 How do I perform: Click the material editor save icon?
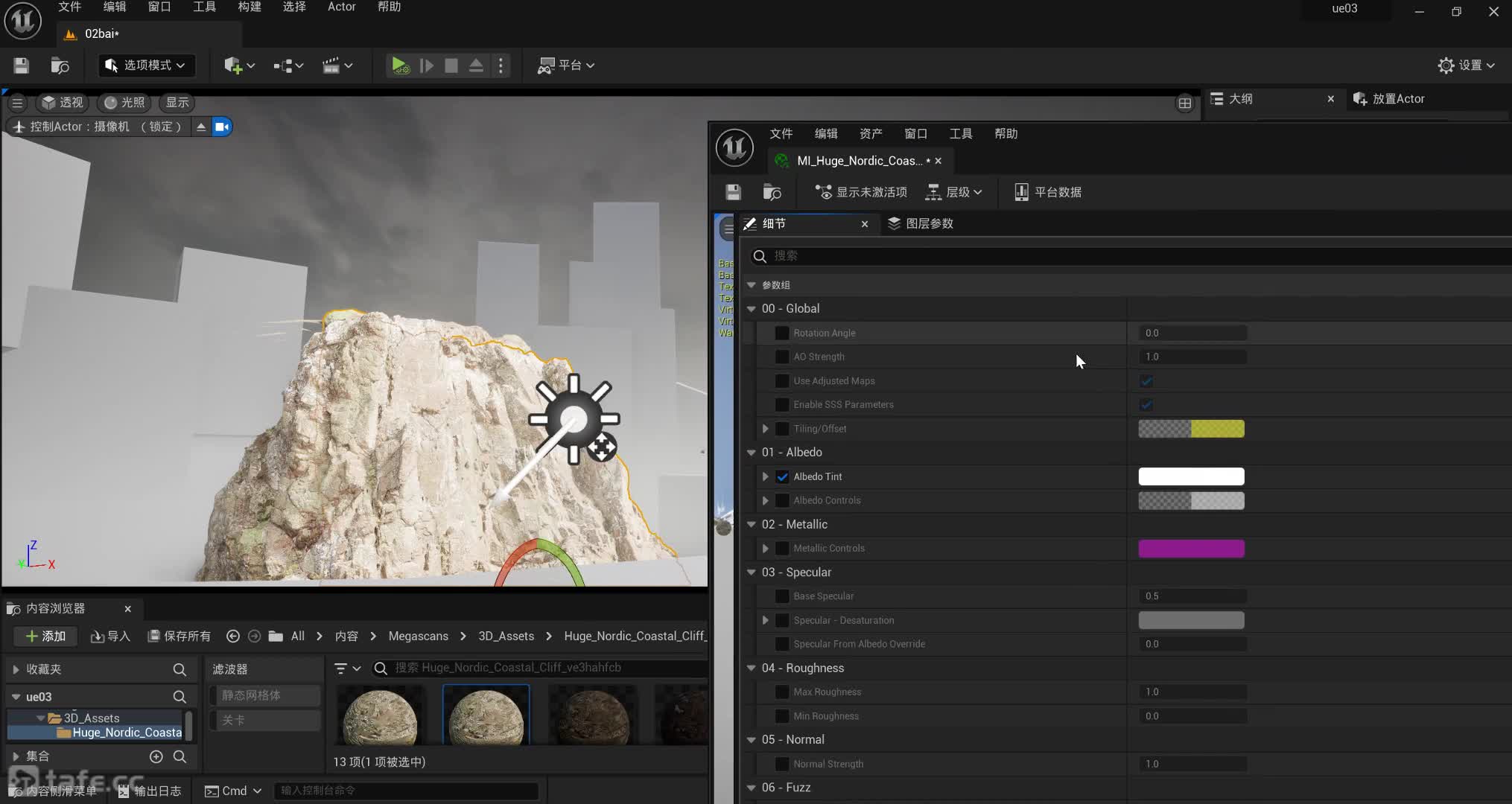[x=733, y=192]
